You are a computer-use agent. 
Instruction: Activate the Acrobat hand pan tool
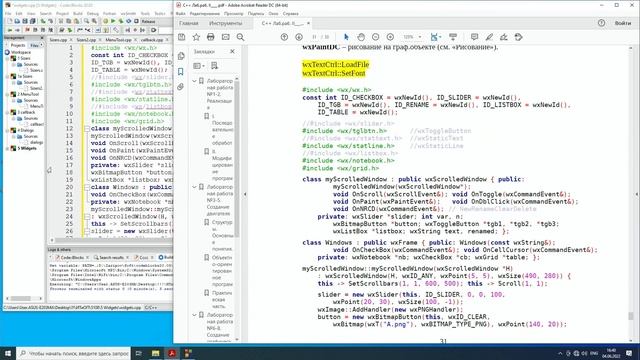coord(361,37)
